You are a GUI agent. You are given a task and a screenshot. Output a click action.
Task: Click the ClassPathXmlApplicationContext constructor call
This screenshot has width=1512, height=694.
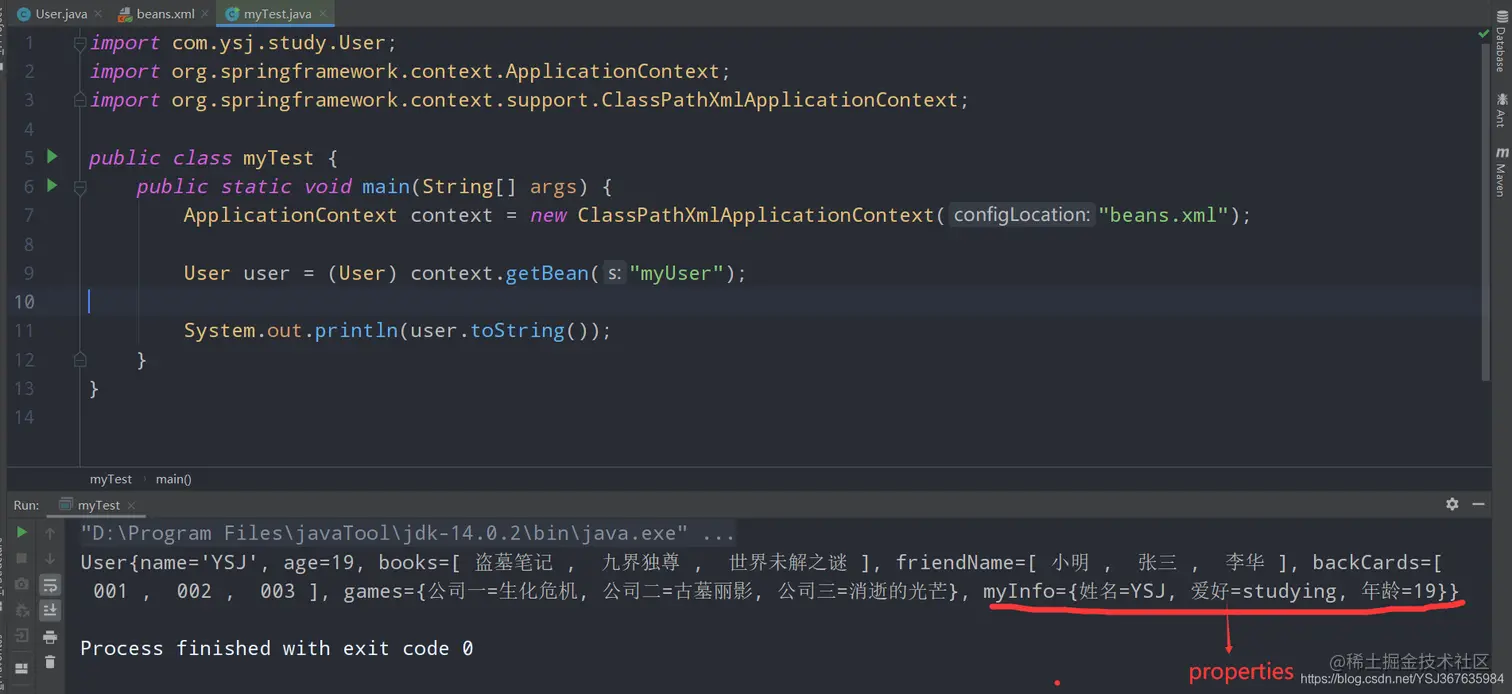pyautogui.click(x=755, y=215)
